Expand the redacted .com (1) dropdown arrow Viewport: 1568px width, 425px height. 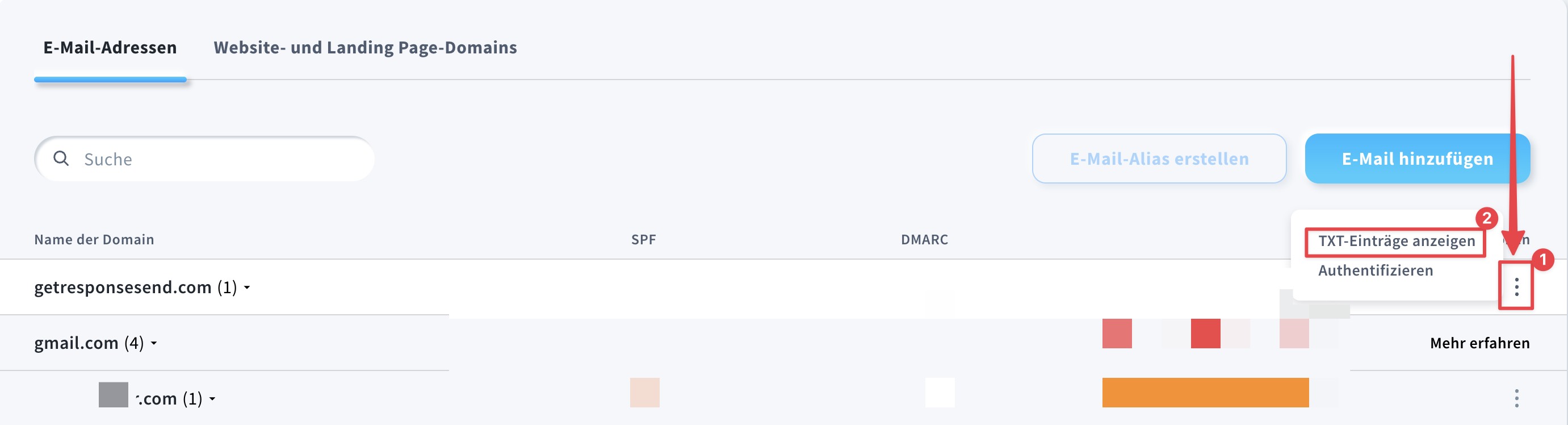click(212, 399)
